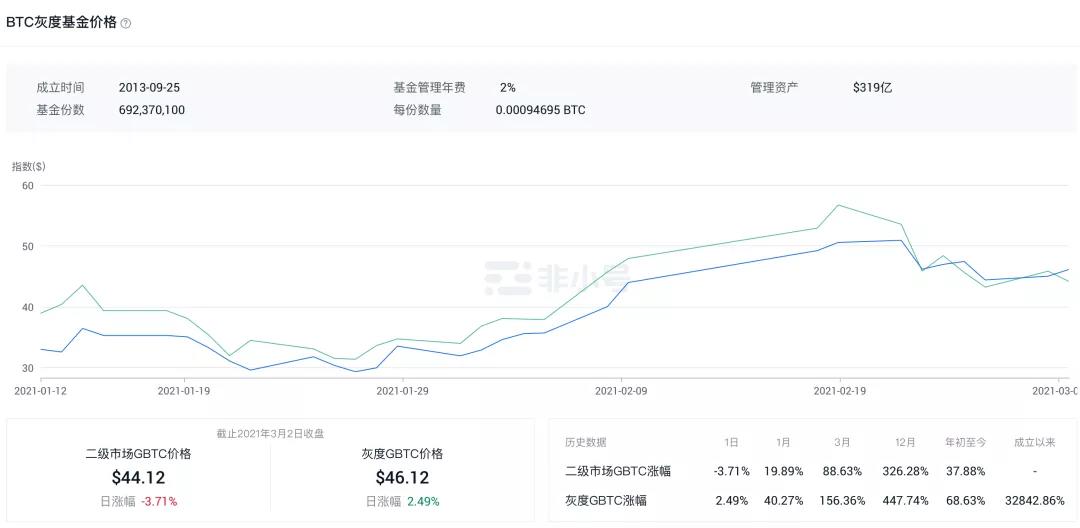Click the 灰度GBTC价格 heading
1080x528 pixels.
[x=402, y=454]
